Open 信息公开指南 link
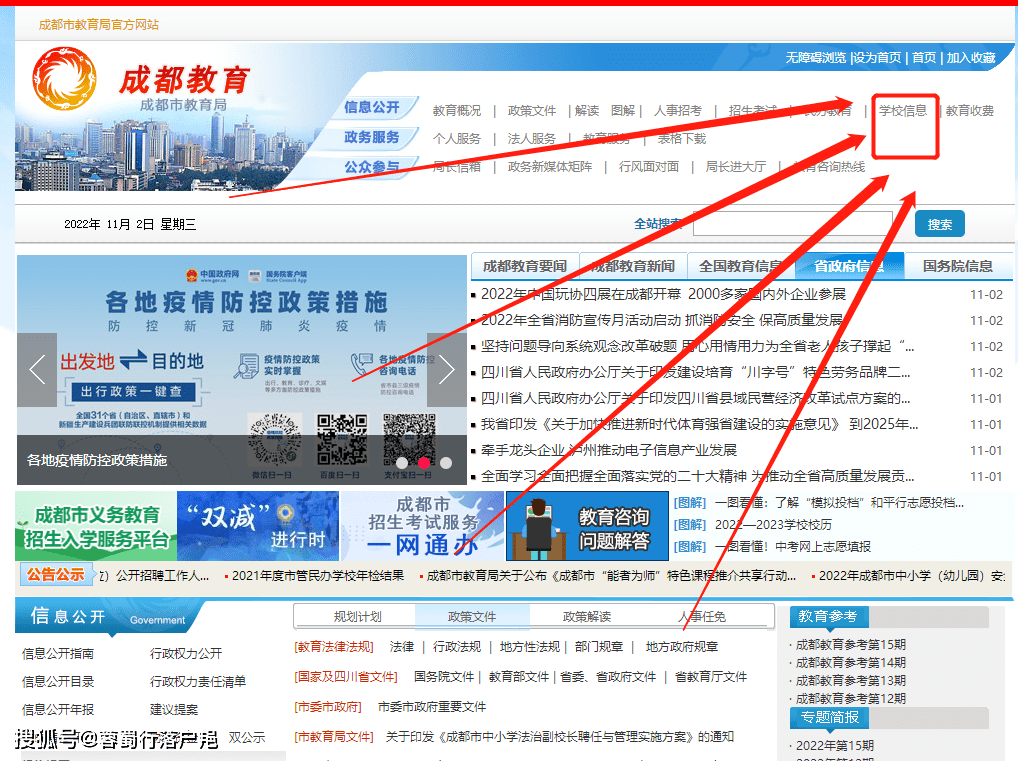Viewport: 1018px width, 761px height. [x=58, y=653]
